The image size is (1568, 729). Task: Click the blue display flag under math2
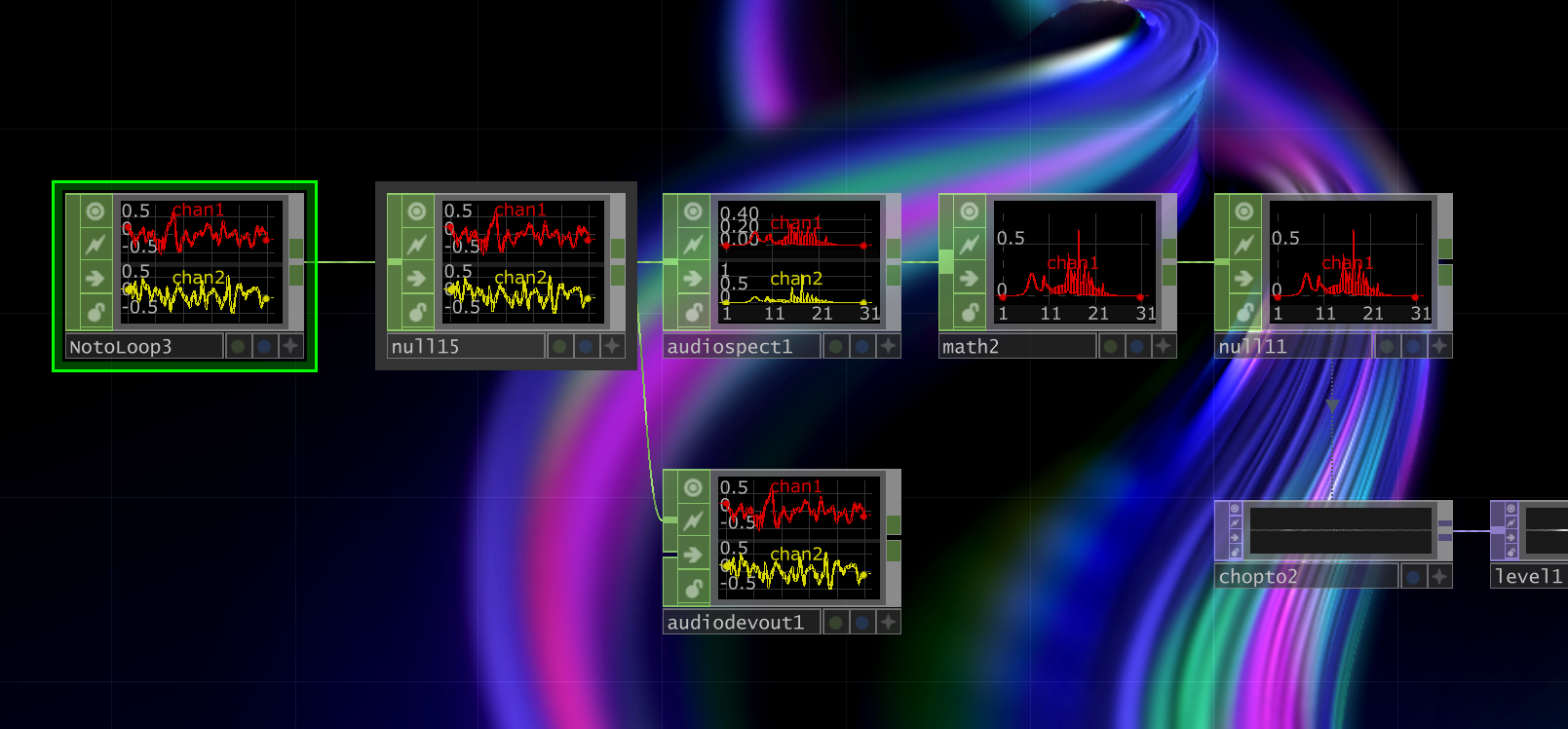tap(1137, 346)
